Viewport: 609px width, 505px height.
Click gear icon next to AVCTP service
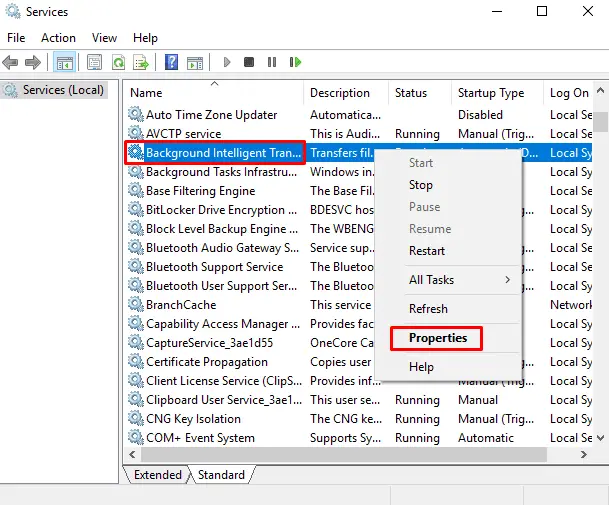pos(136,133)
